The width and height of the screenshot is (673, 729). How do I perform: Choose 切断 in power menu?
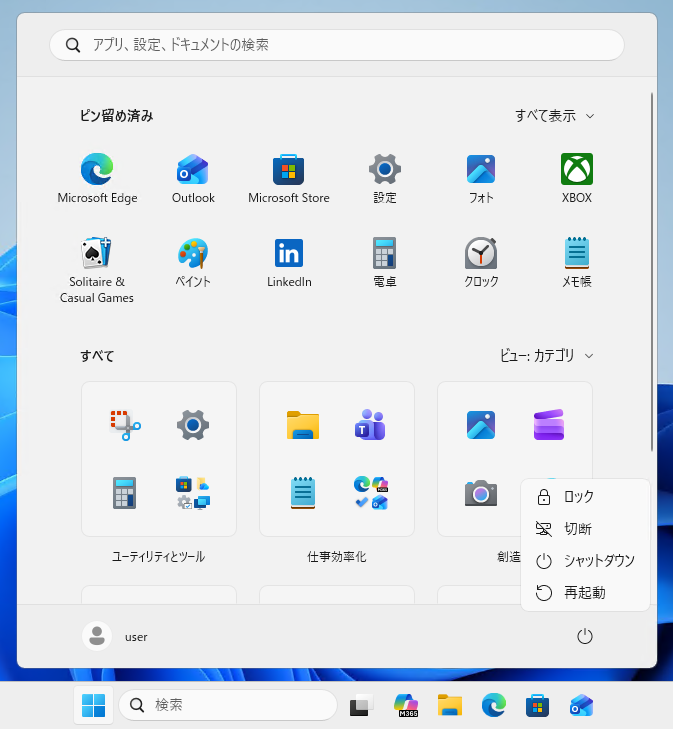click(585, 529)
